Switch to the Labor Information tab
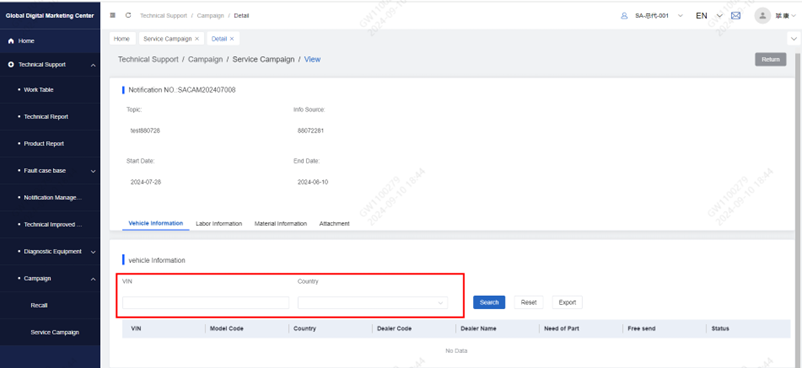This screenshot has width=802, height=368. pos(219,224)
